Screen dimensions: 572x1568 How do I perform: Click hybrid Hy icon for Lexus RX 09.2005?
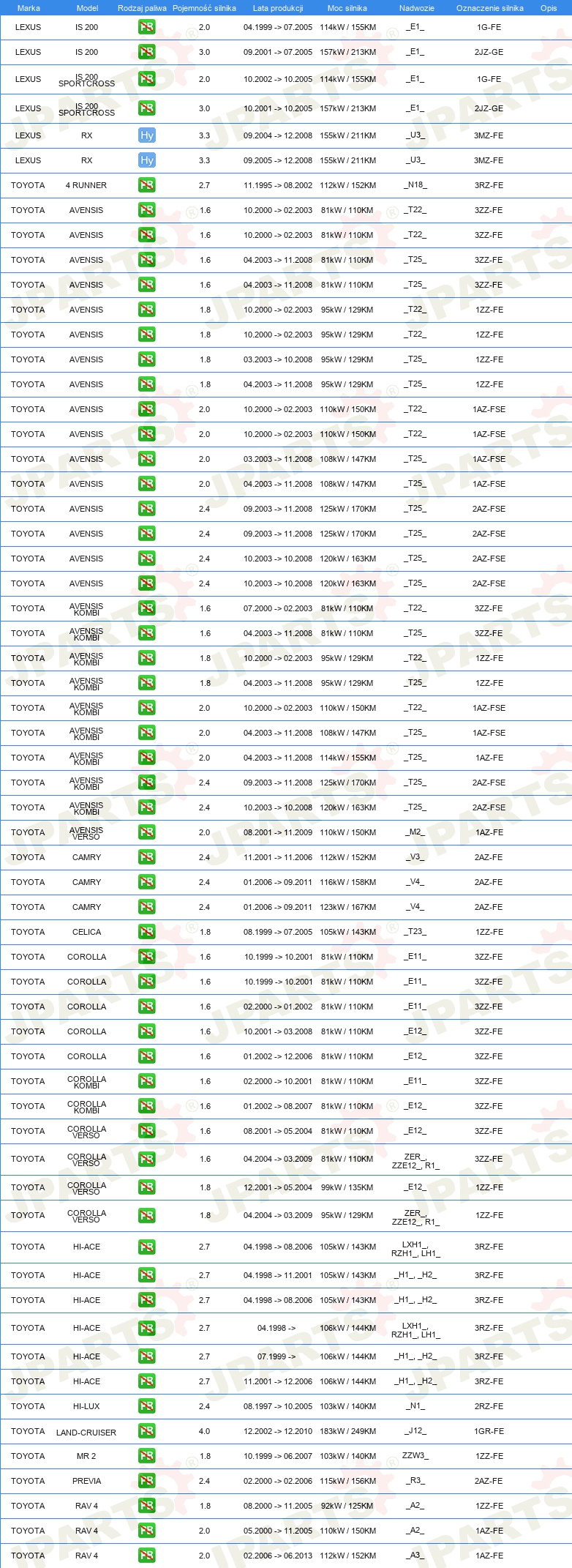tap(147, 160)
